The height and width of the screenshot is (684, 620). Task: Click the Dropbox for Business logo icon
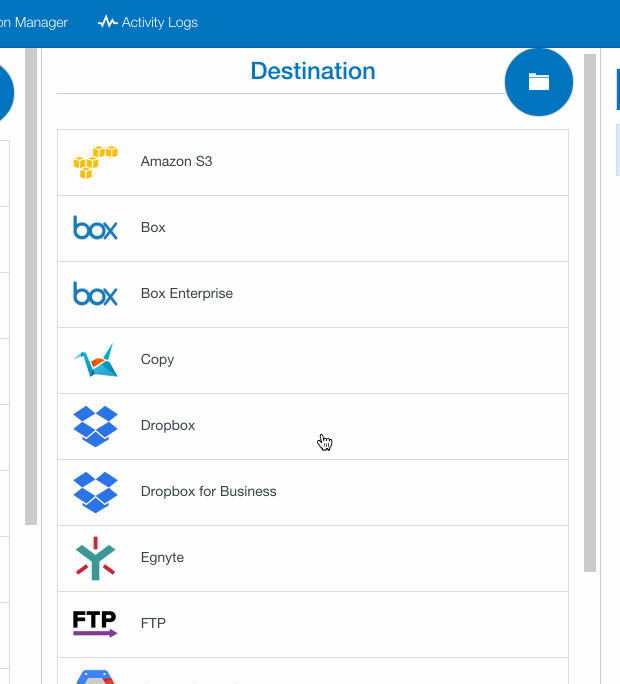[95, 492]
